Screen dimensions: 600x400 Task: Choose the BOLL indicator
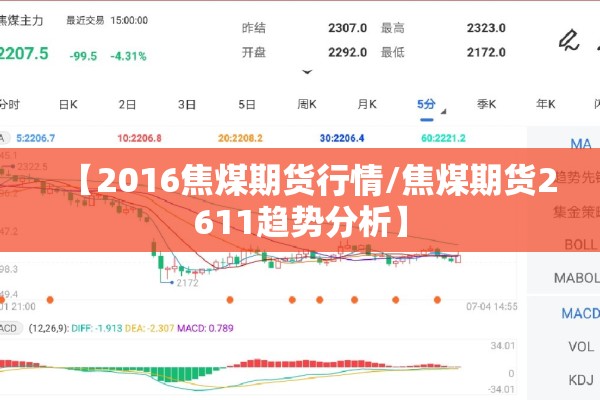(x=580, y=245)
